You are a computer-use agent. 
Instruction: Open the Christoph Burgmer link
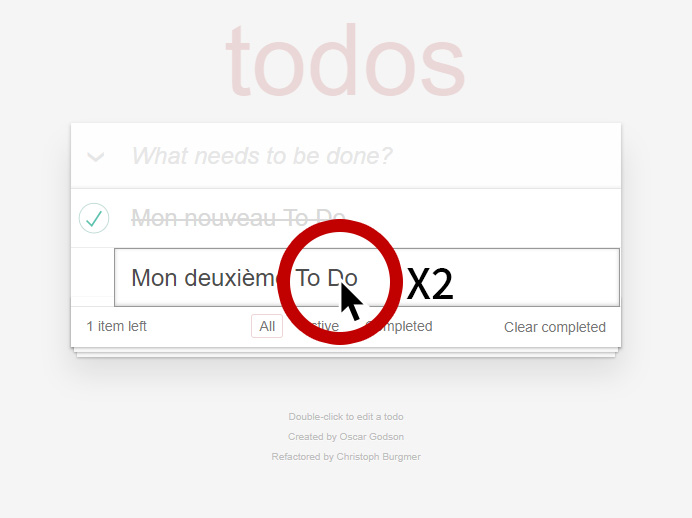point(378,457)
